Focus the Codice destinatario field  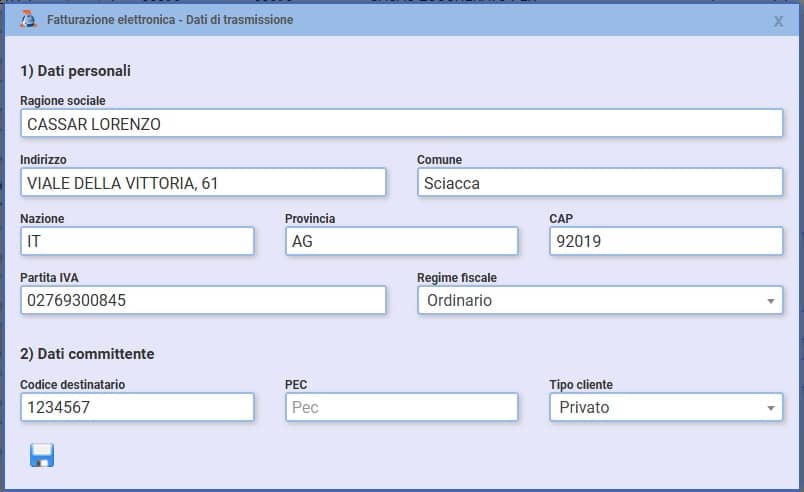[137, 407]
